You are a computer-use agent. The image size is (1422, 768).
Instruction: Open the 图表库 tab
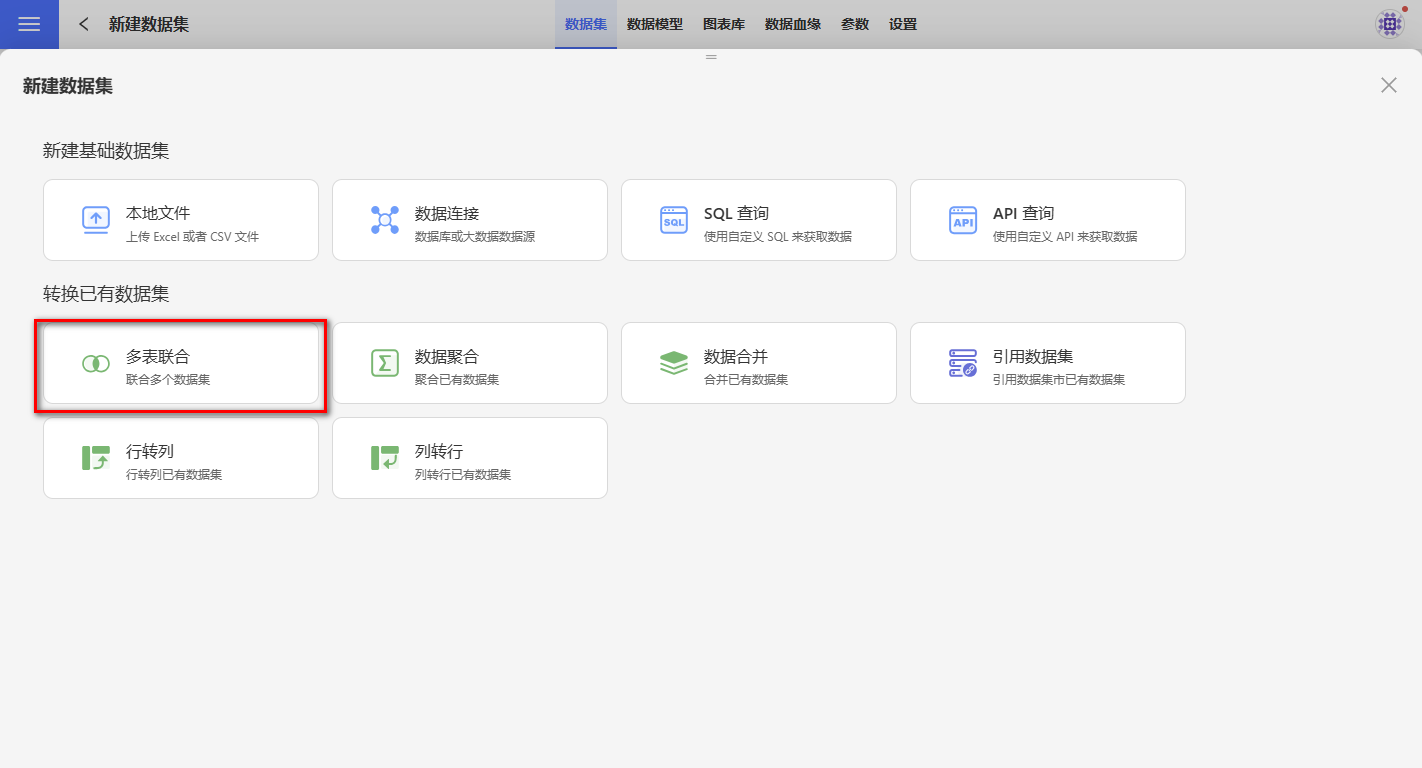point(724,24)
